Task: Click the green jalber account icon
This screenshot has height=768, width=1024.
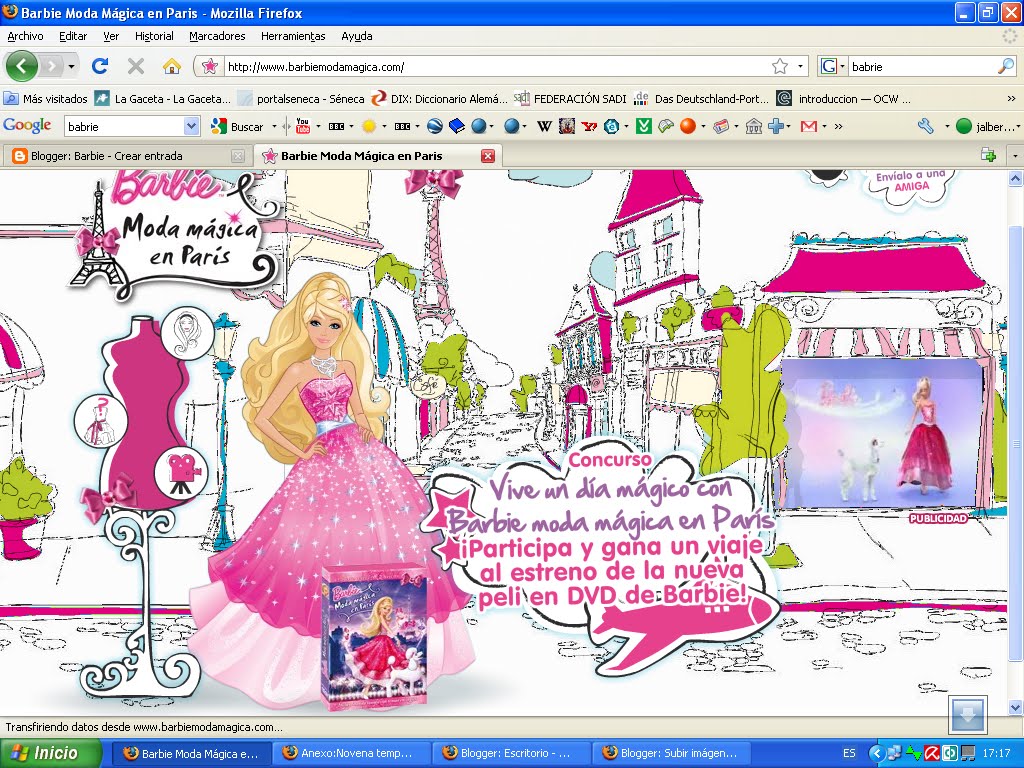Action: 964,126
